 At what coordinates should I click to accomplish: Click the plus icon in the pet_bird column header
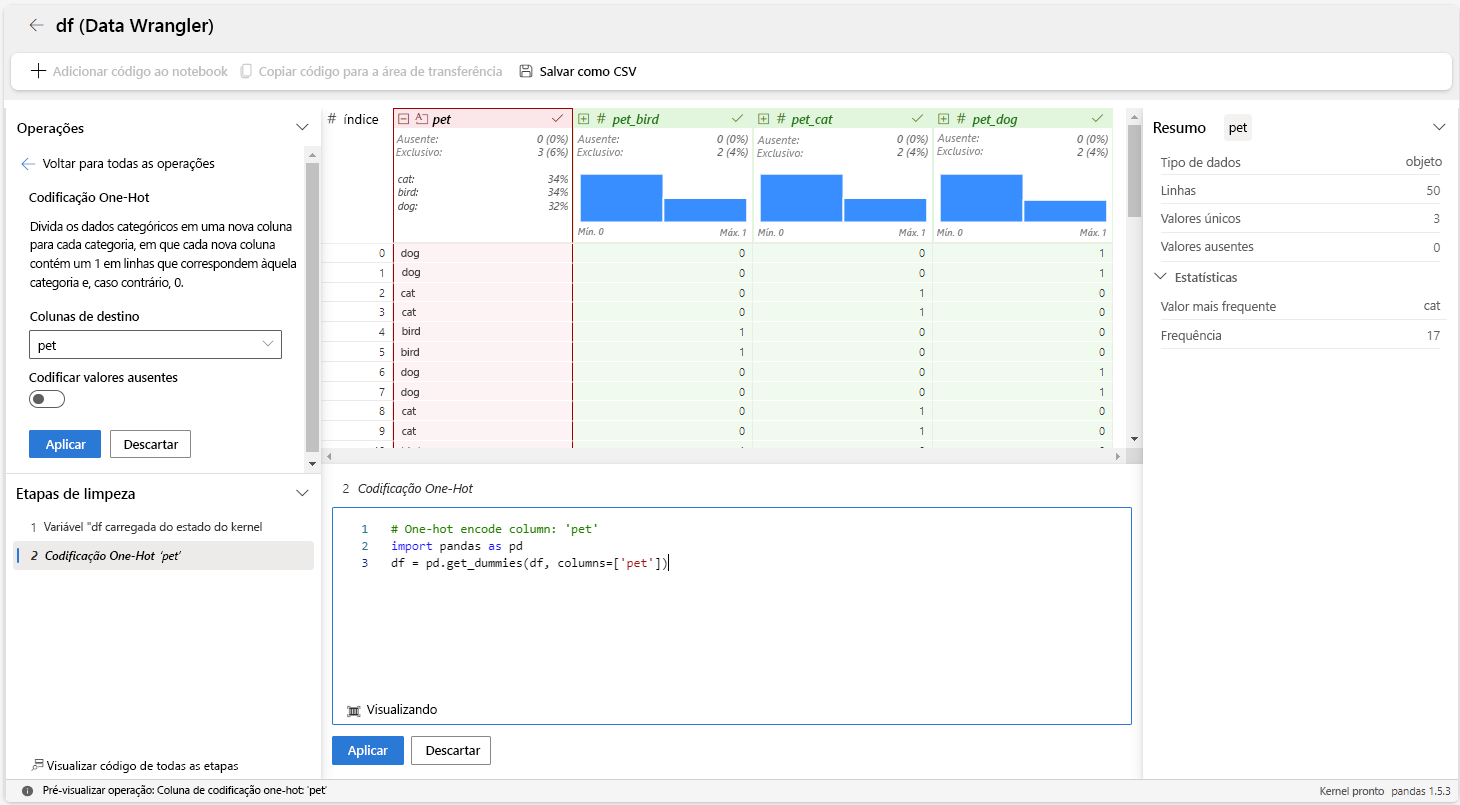(584, 119)
